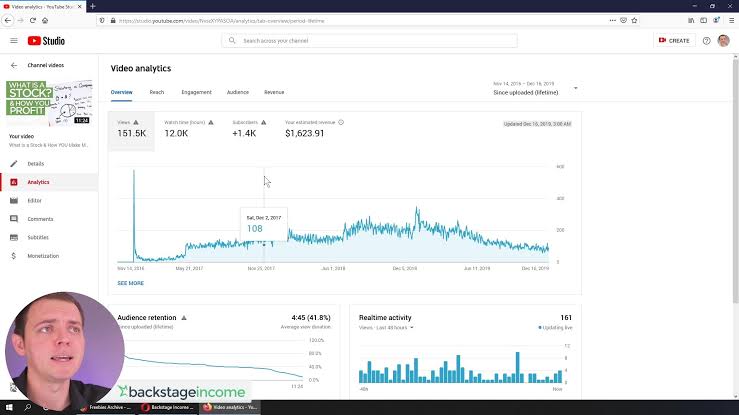The image size is (739, 415).
Task: Switch to the Revenue tab
Action: pyautogui.click(x=274, y=92)
